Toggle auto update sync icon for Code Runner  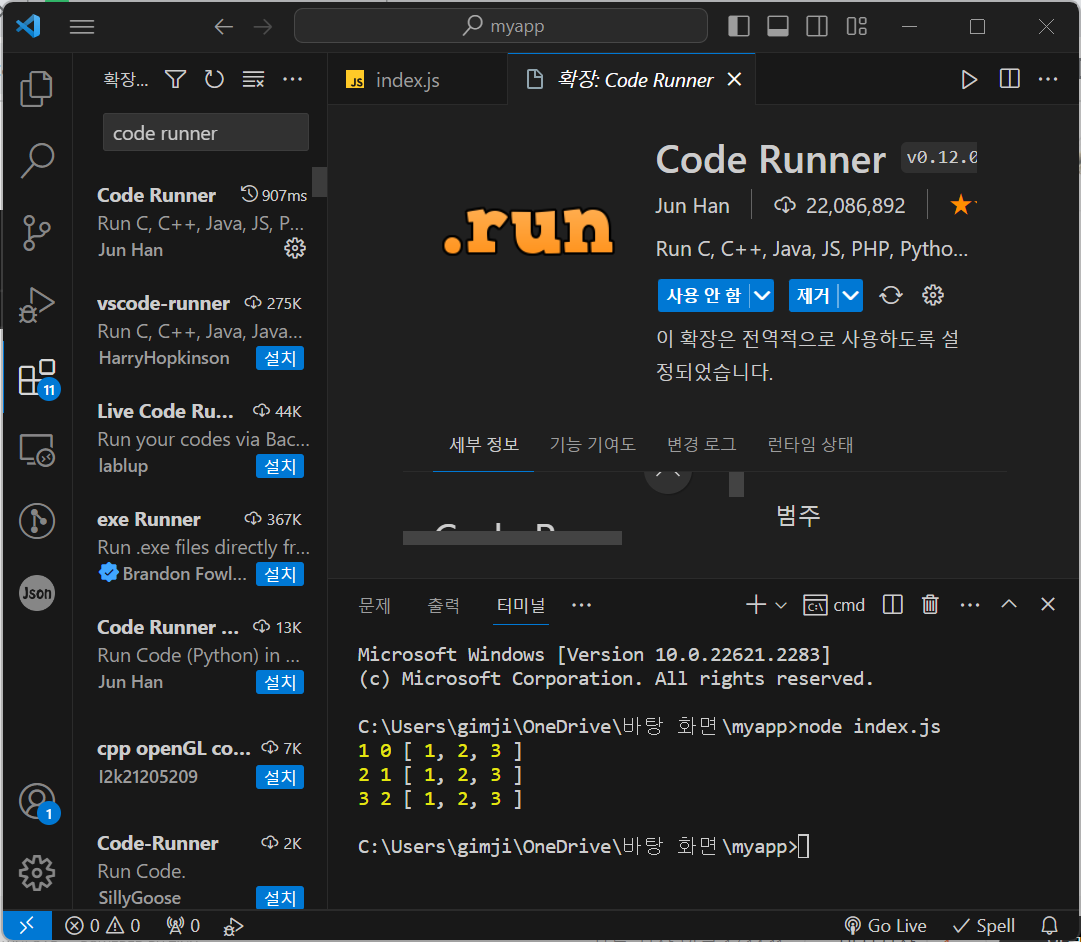891,295
